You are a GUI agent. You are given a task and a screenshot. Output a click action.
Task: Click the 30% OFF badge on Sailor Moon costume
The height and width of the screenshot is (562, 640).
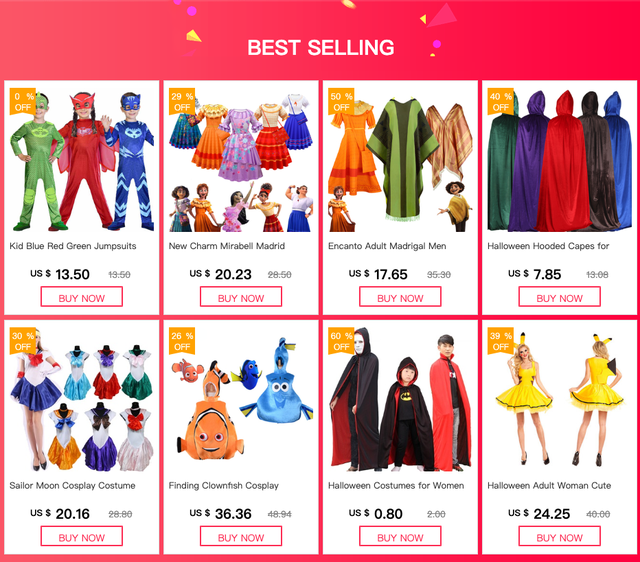point(23,341)
